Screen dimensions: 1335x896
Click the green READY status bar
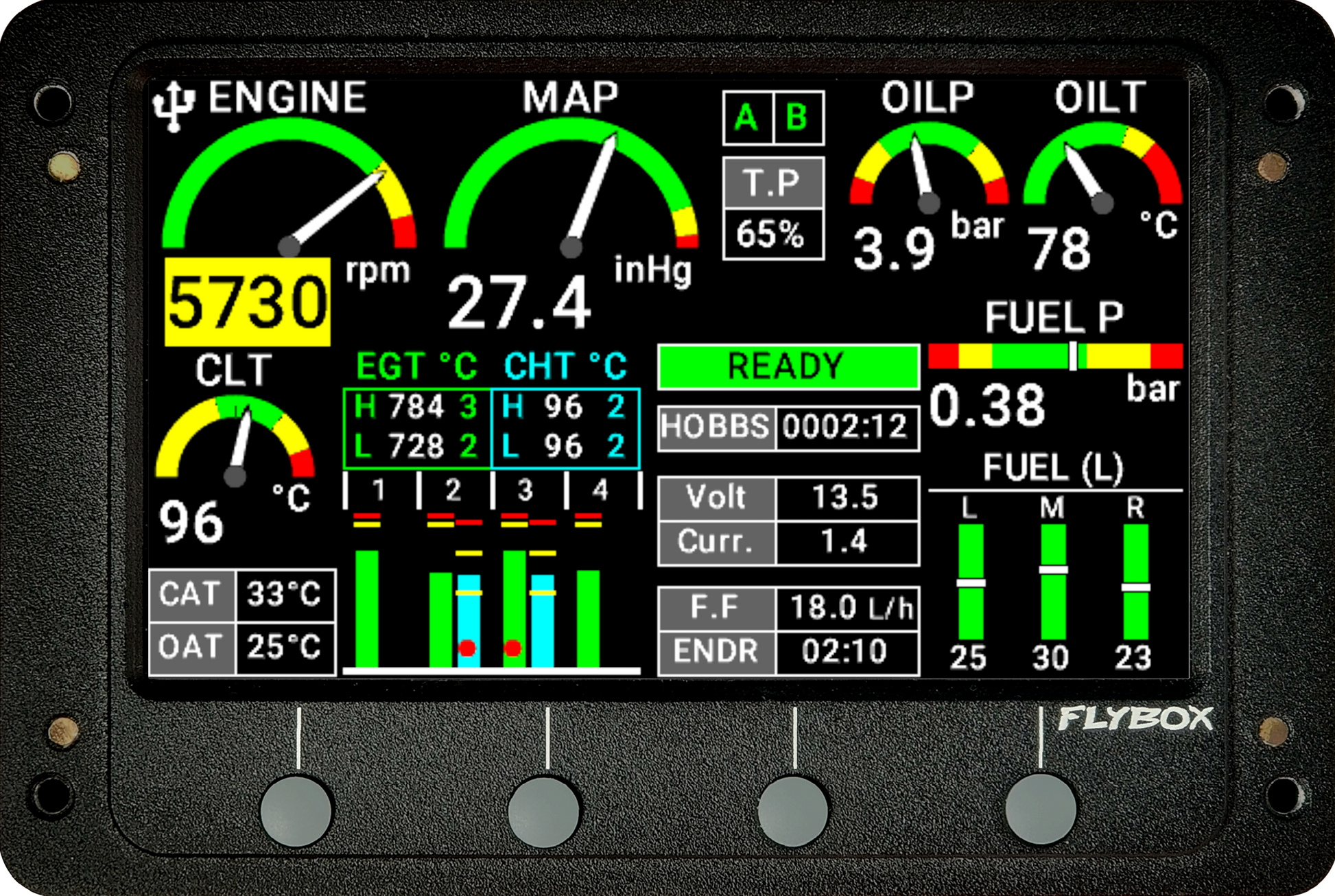(x=788, y=366)
